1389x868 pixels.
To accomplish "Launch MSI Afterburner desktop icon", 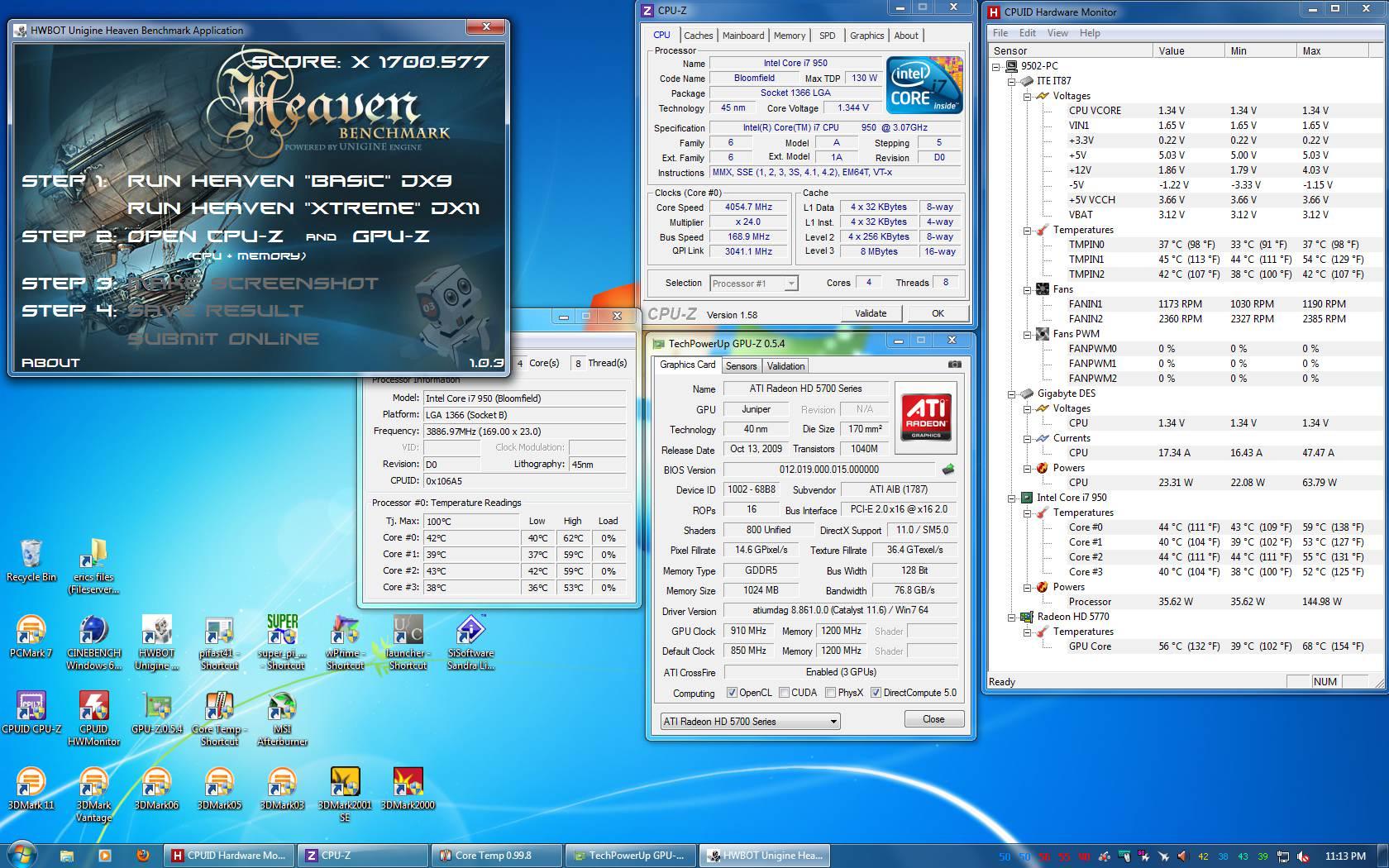I will pyautogui.click(x=282, y=718).
